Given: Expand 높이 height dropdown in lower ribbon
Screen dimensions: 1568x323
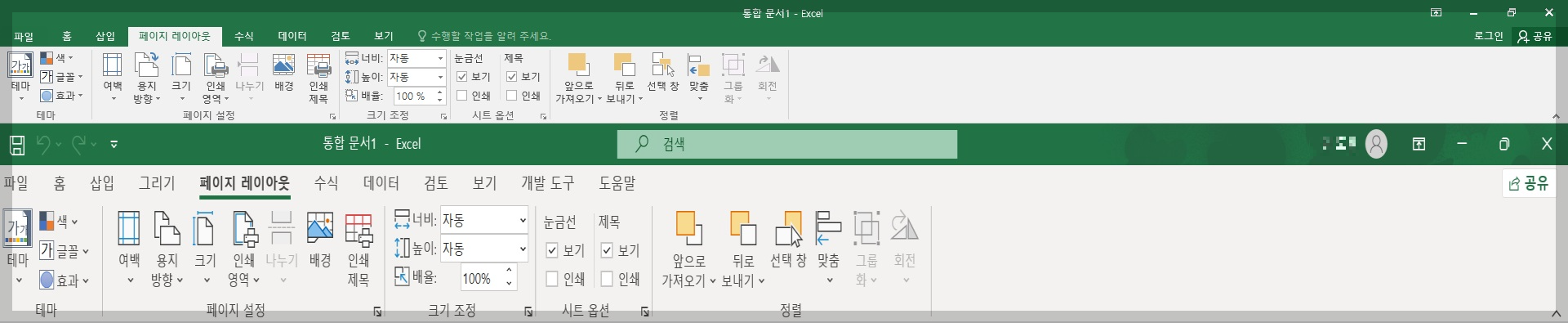Looking at the screenshot, I should coord(523,248).
